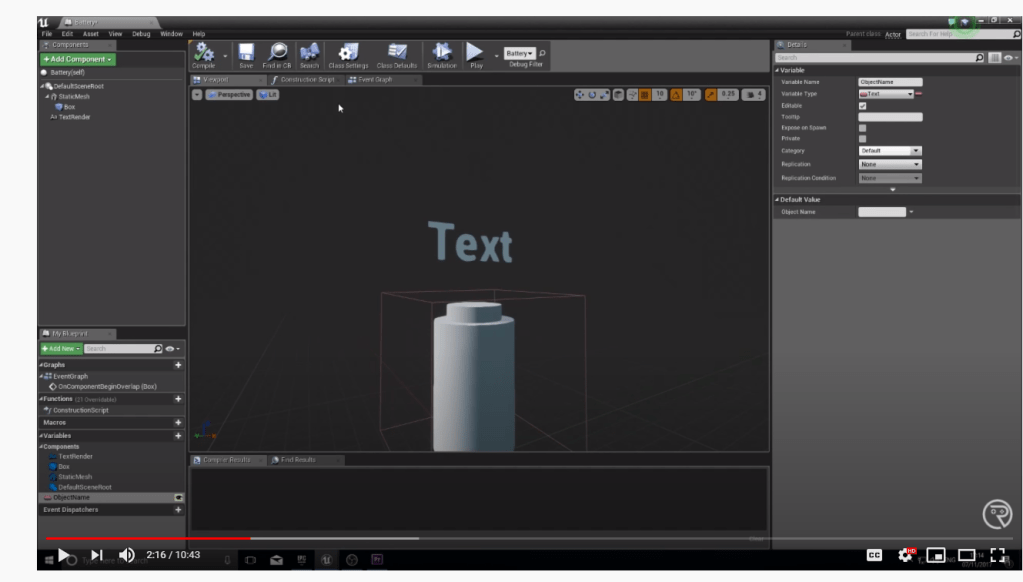Open the Replication dropdown set to None
The image size is (1023, 582).
(889, 164)
